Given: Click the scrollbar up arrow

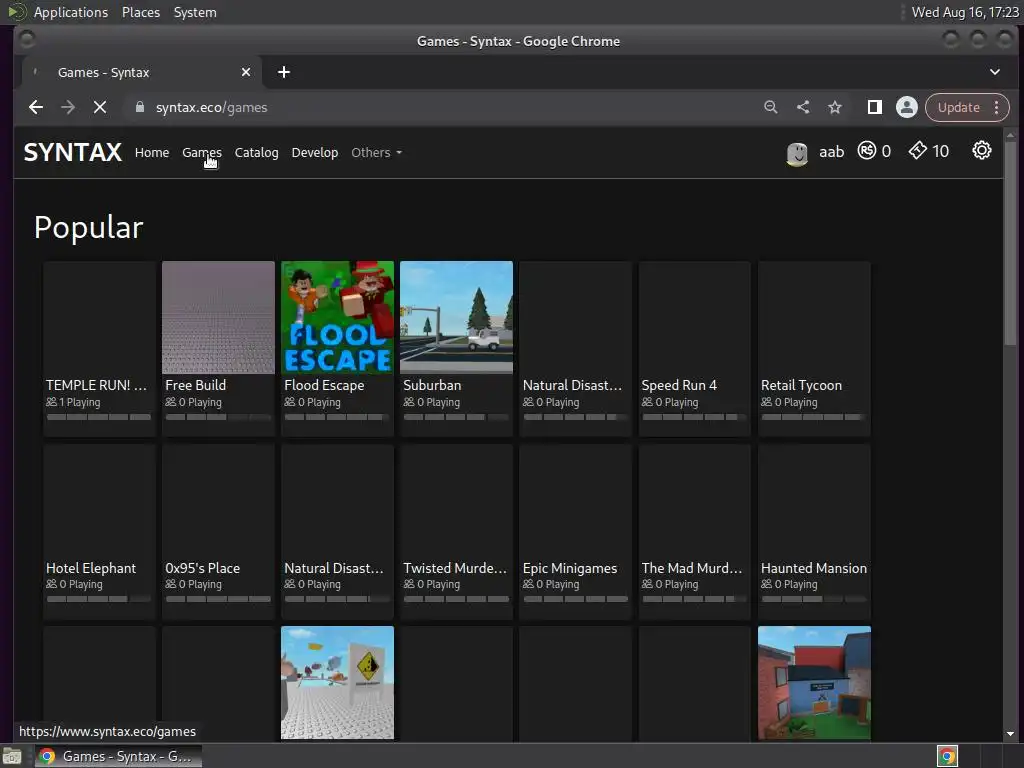Looking at the screenshot, I should coord(1010,135).
